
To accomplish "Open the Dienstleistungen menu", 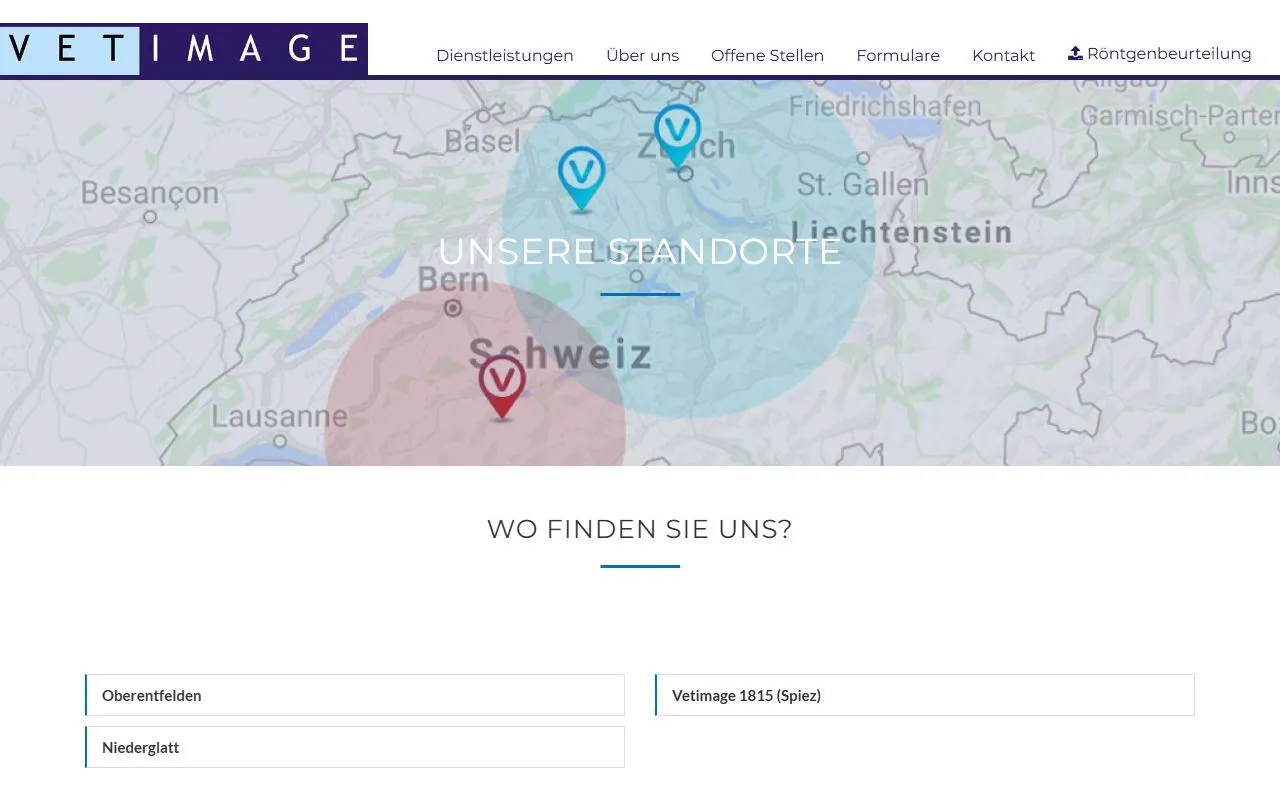I will [504, 55].
